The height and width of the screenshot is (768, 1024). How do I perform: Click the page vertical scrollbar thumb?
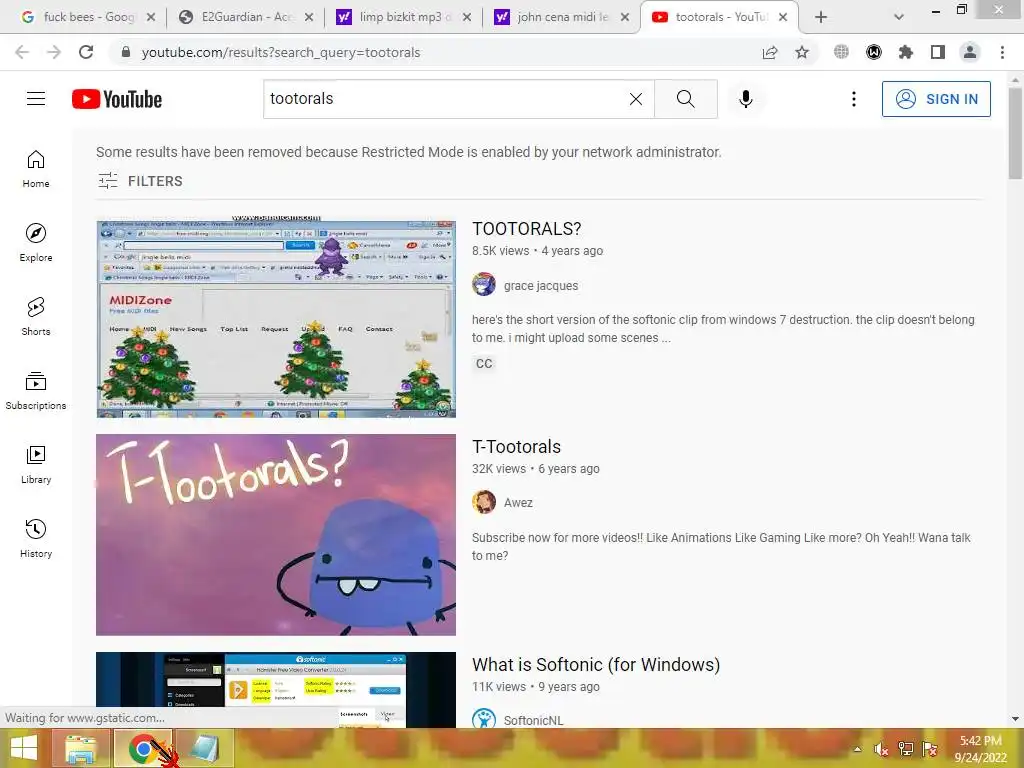[1014, 133]
